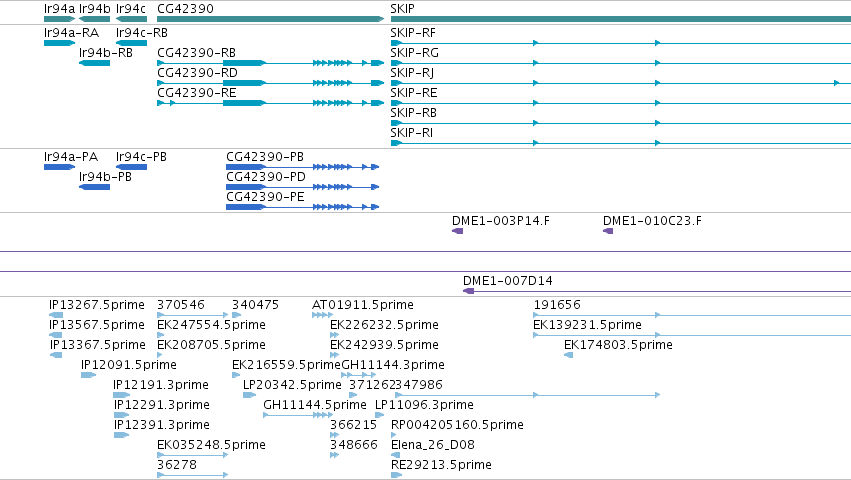Click the CG42390 gene span bar

tap(270, 19)
